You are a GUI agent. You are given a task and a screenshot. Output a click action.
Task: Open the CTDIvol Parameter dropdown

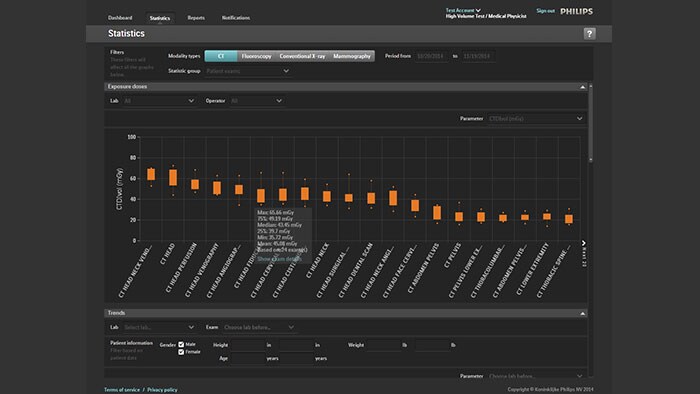pos(535,119)
